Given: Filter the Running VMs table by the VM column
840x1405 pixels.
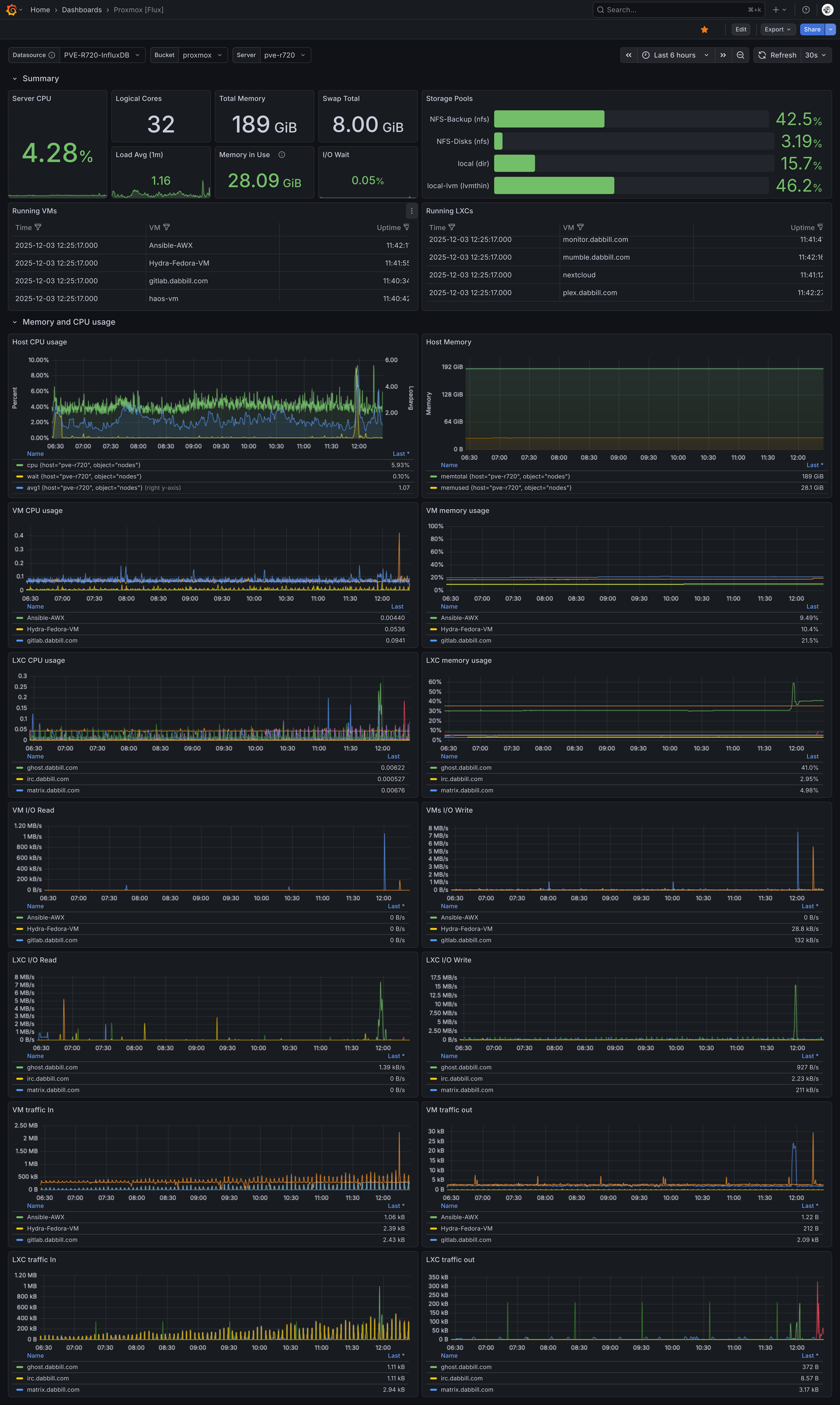Looking at the screenshot, I should tap(166, 228).
